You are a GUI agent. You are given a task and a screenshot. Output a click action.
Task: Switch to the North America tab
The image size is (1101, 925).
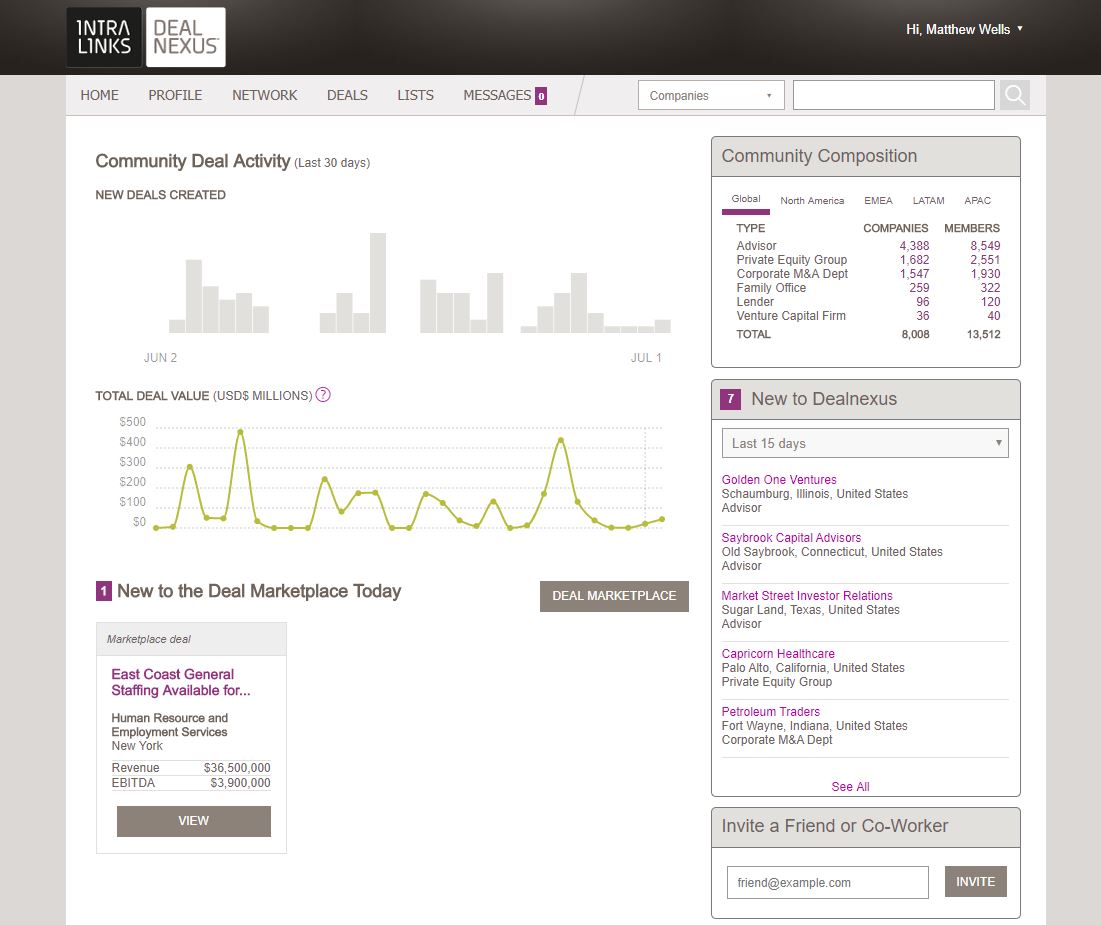(812, 200)
